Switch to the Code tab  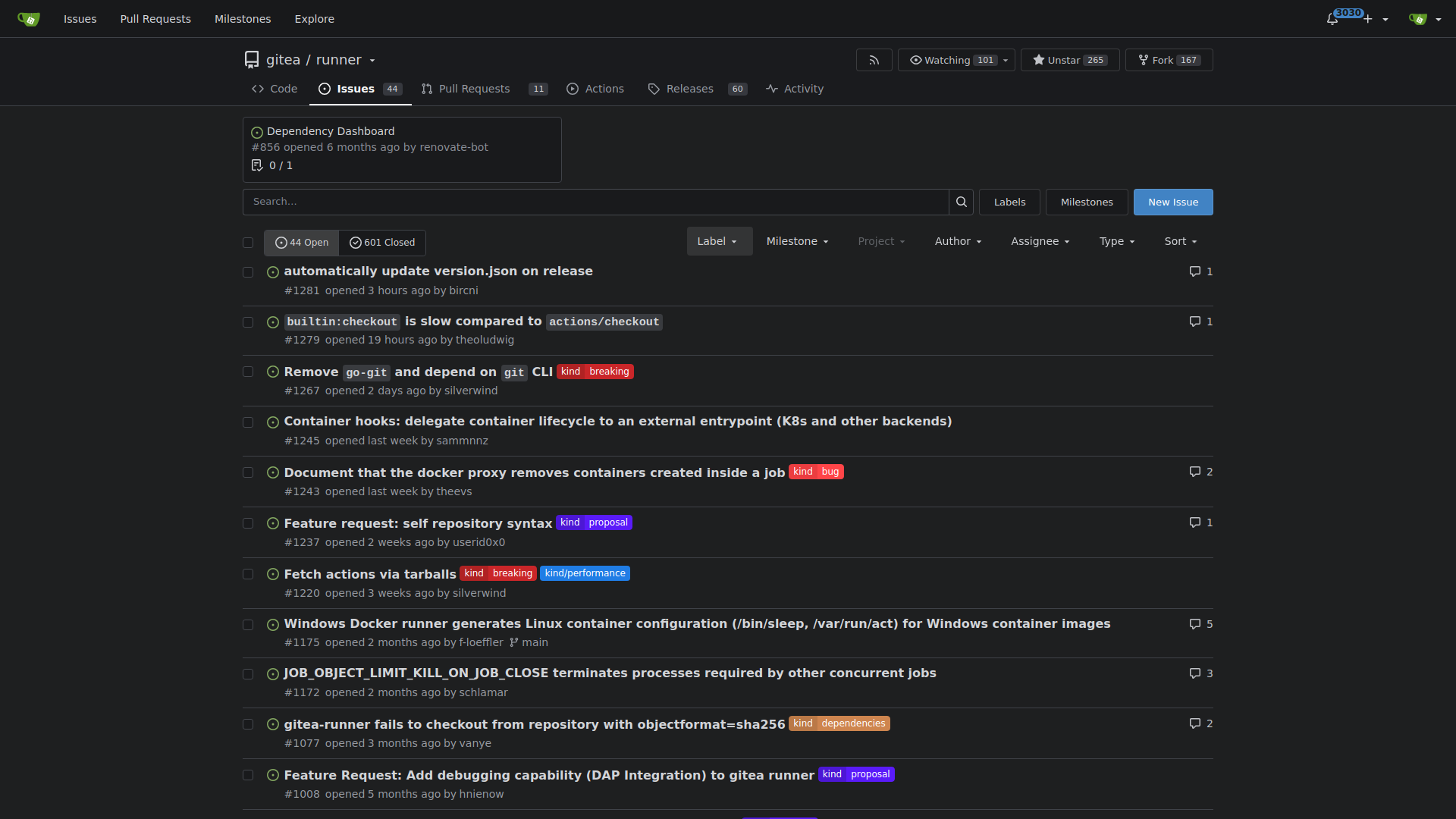coord(275,89)
